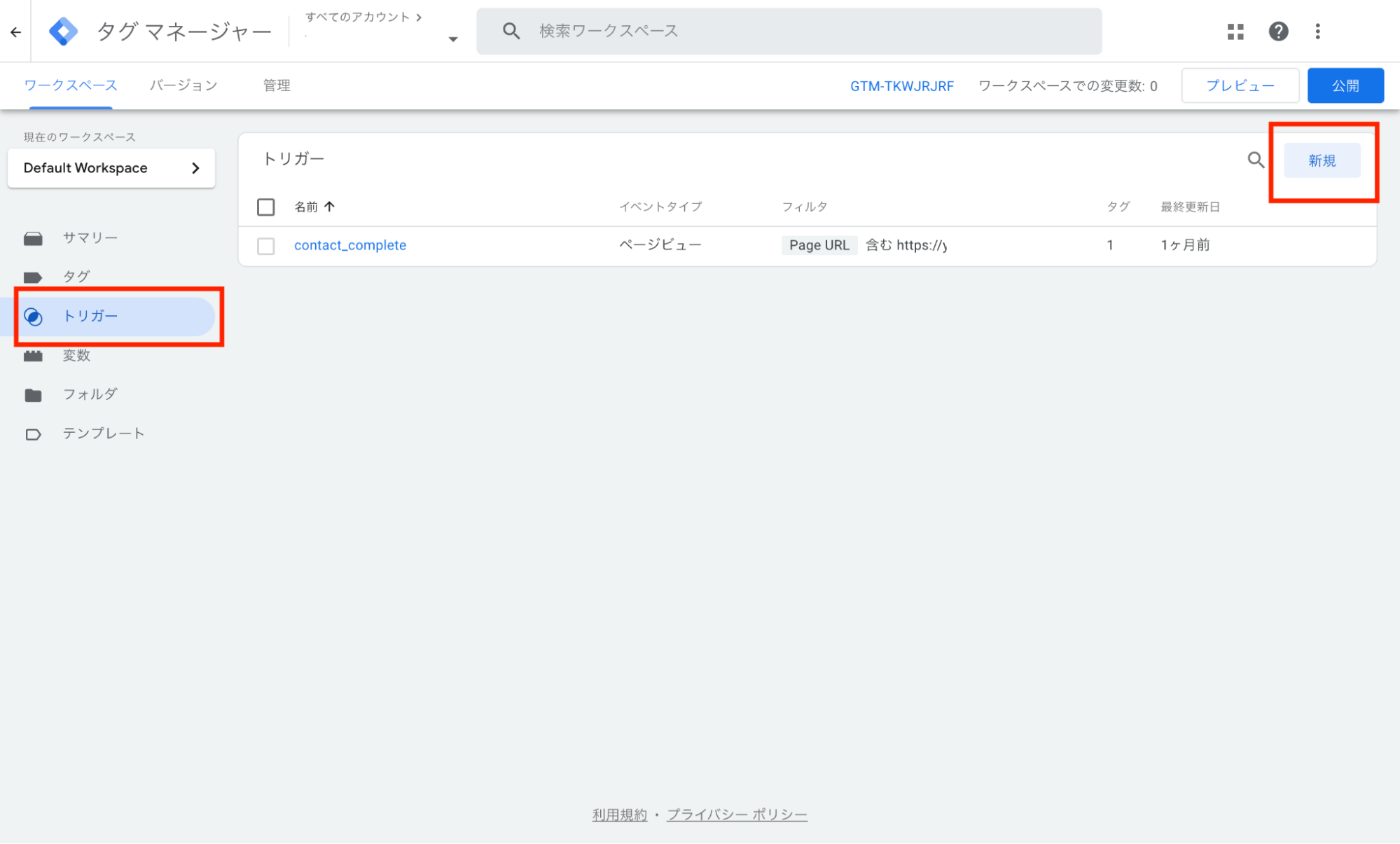1400x844 pixels.
Task: Focus the 検索ワークスペース search field
Action: tap(789, 31)
